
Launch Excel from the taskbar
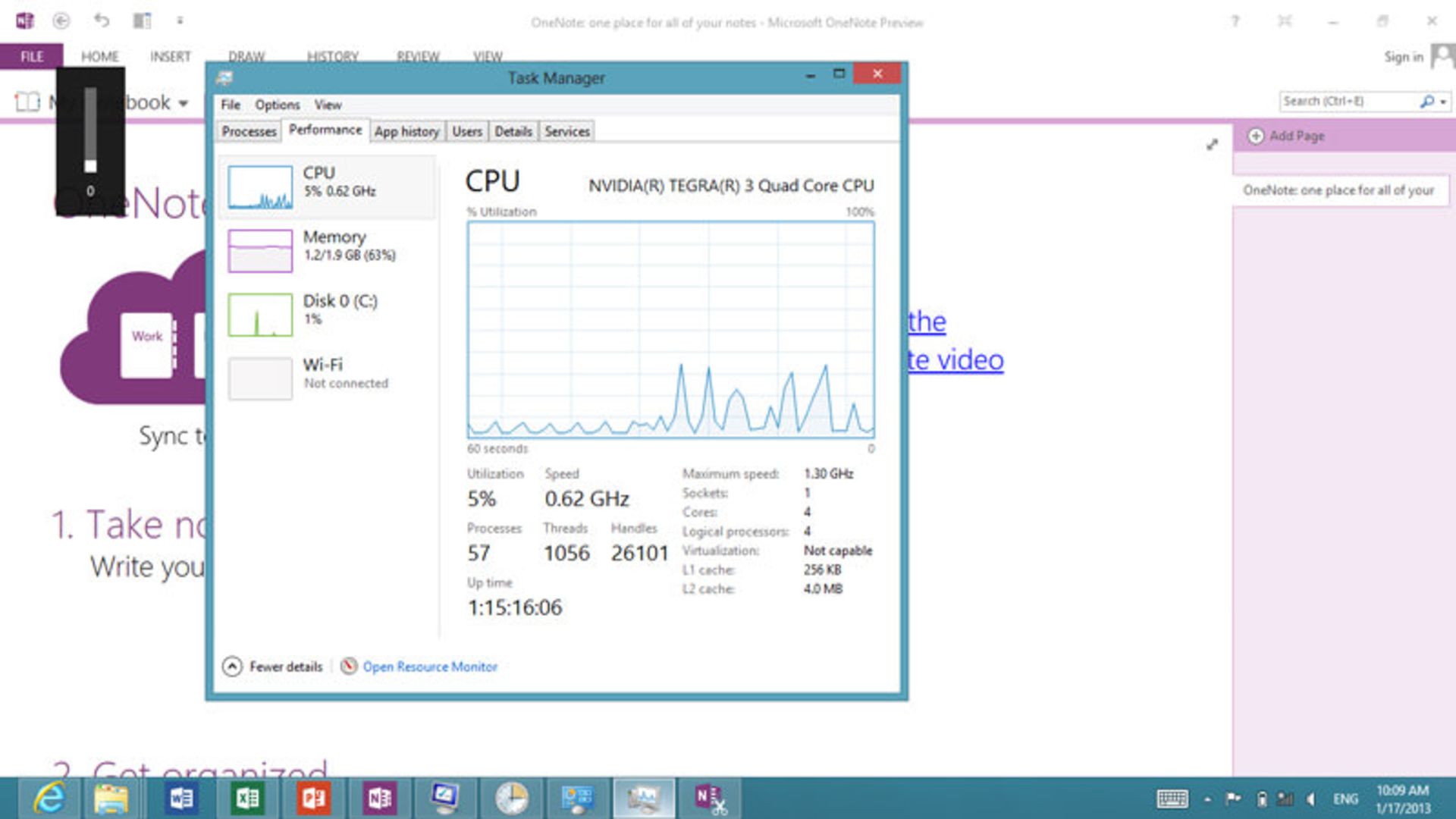coord(247,799)
